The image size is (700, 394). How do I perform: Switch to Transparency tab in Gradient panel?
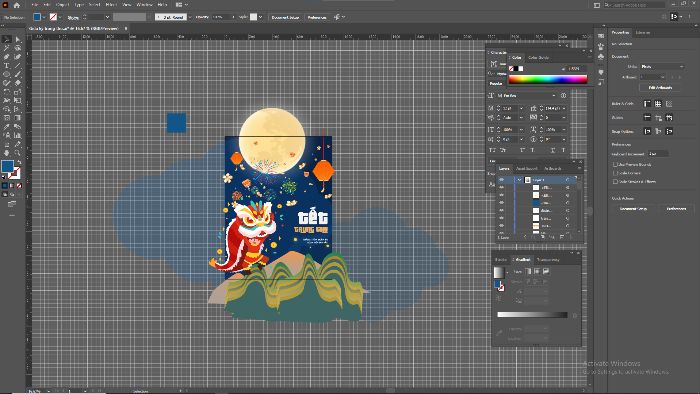pos(548,260)
